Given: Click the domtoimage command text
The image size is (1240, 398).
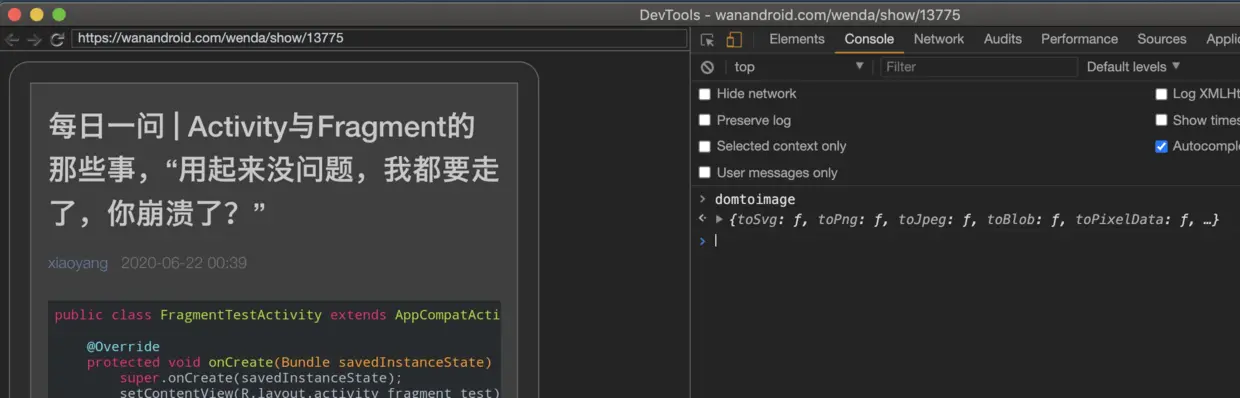Looking at the screenshot, I should coord(755,200).
